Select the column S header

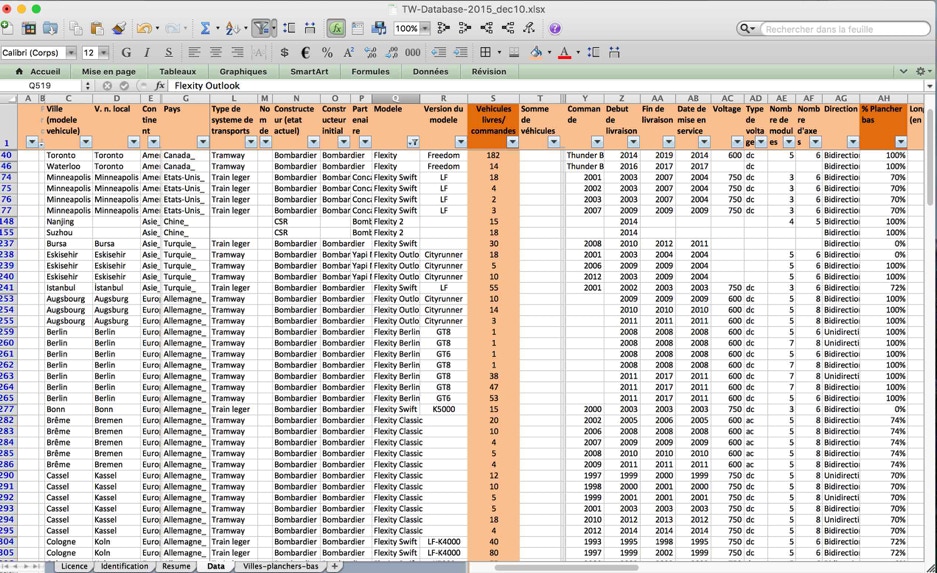[493, 98]
